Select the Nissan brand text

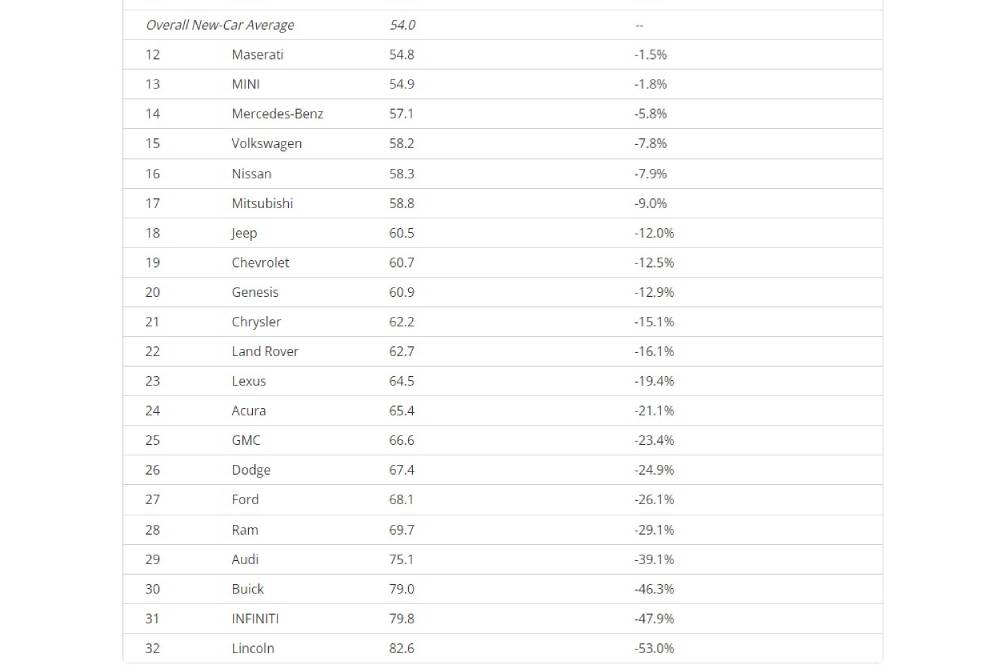tap(251, 173)
